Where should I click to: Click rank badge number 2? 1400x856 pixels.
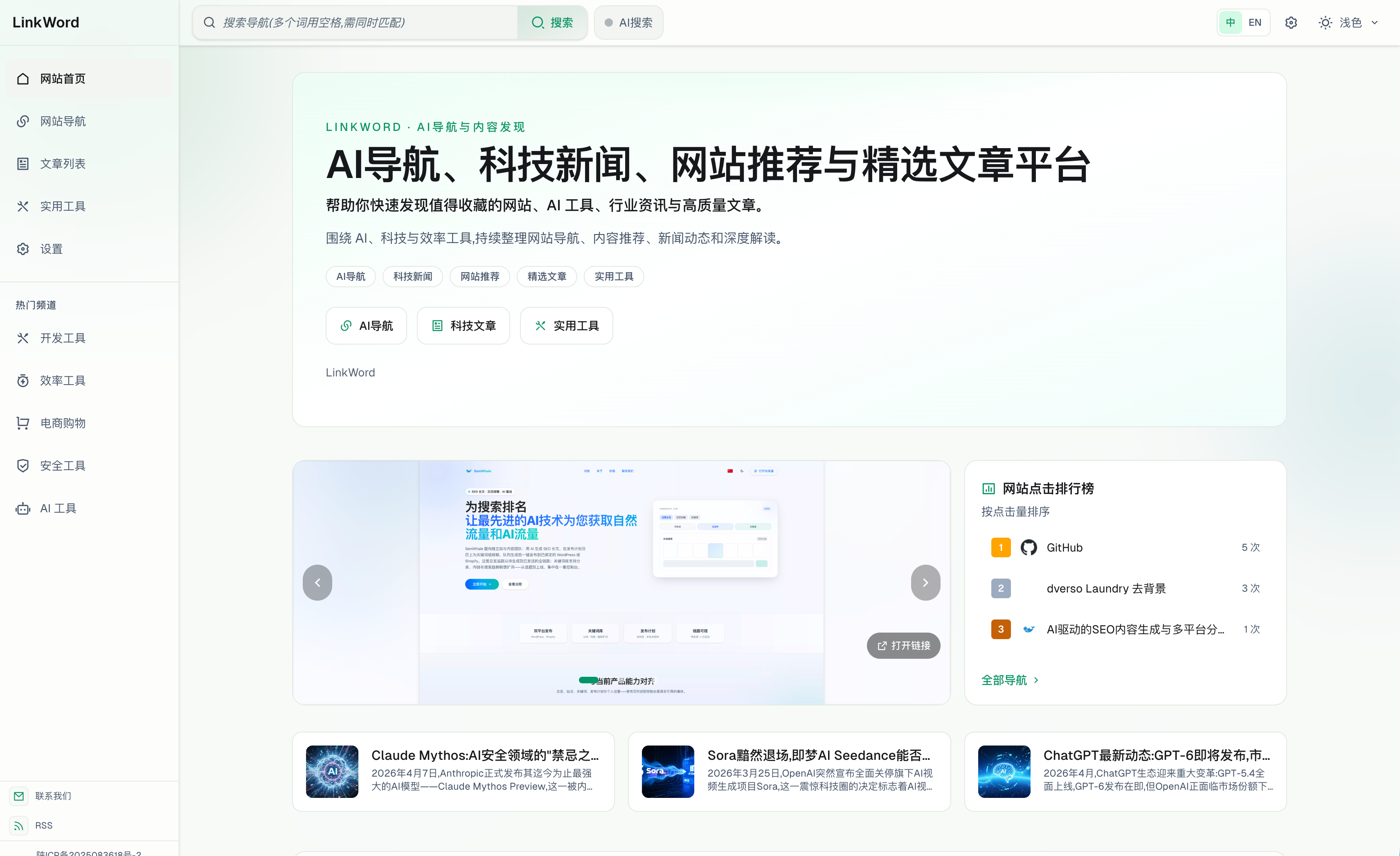pyautogui.click(x=1001, y=588)
